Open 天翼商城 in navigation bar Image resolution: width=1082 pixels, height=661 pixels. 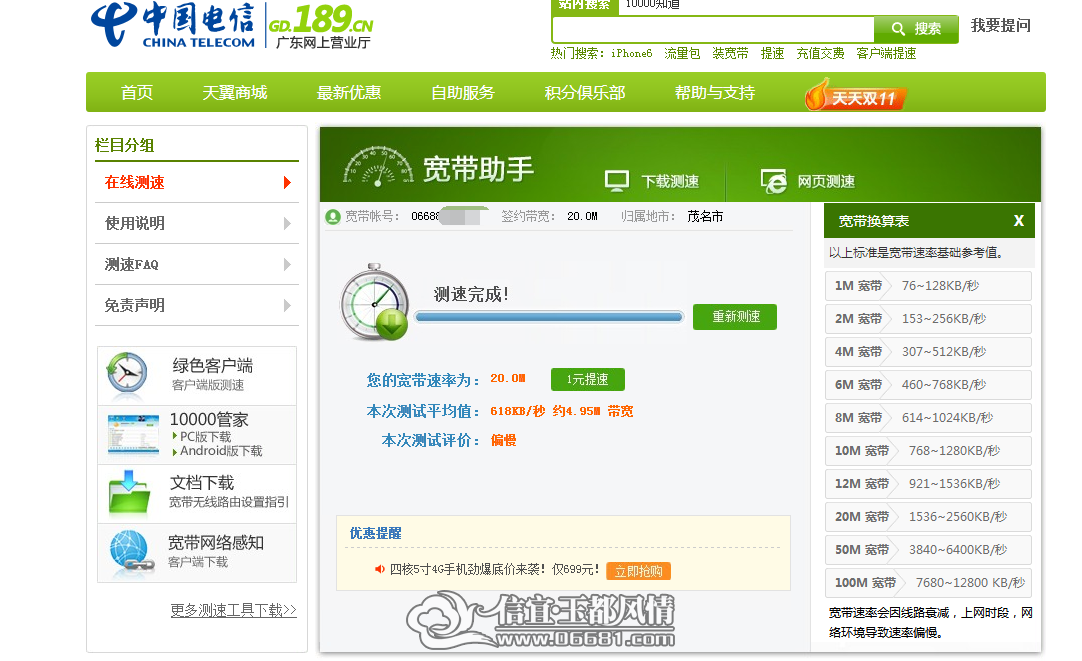[x=235, y=92]
